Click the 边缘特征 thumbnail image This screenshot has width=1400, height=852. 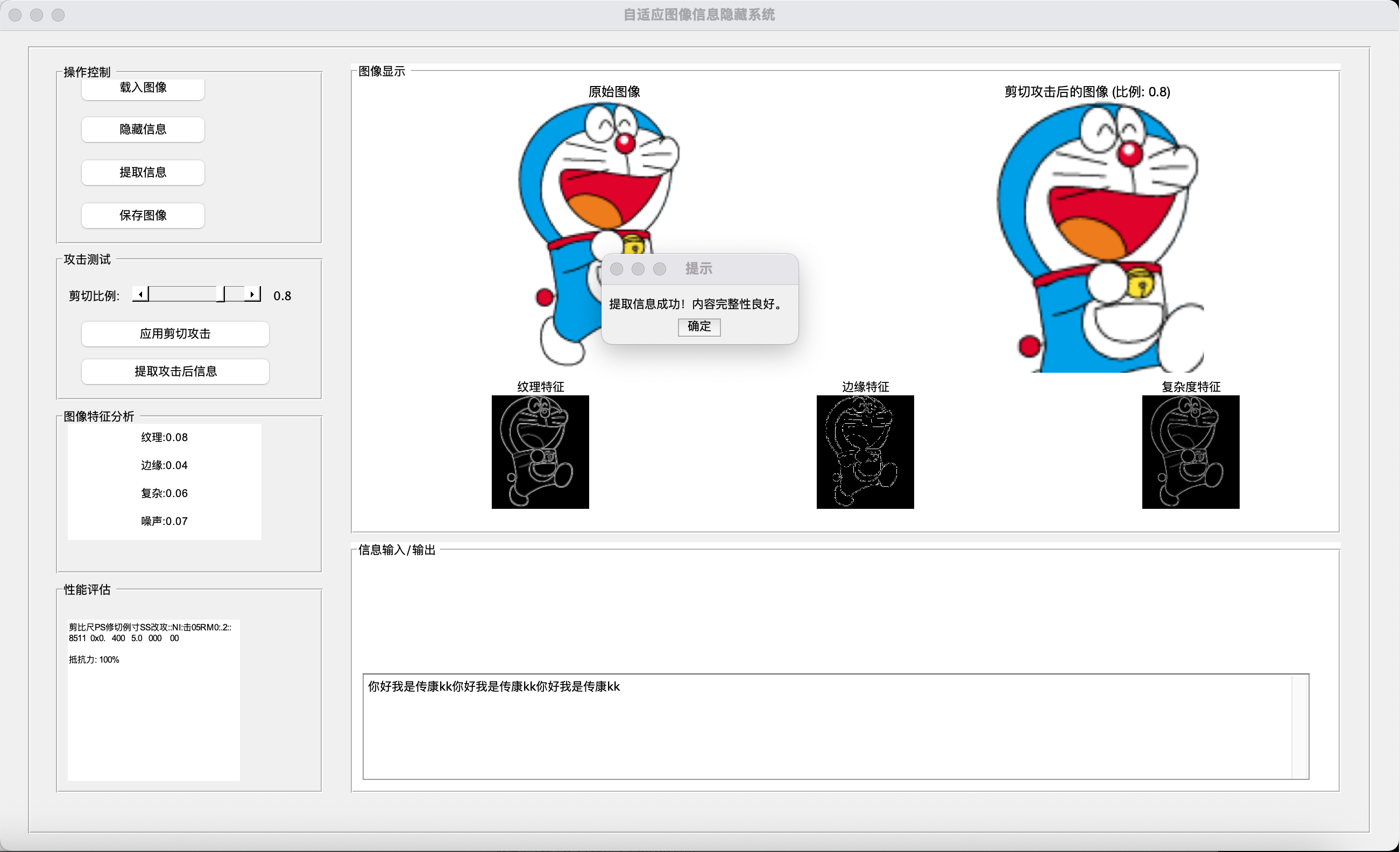(865, 452)
